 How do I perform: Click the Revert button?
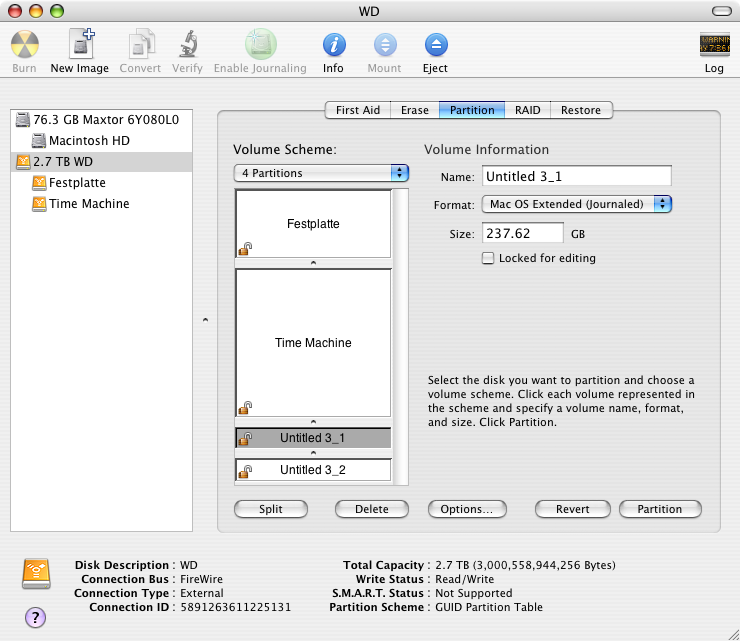[572, 509]
